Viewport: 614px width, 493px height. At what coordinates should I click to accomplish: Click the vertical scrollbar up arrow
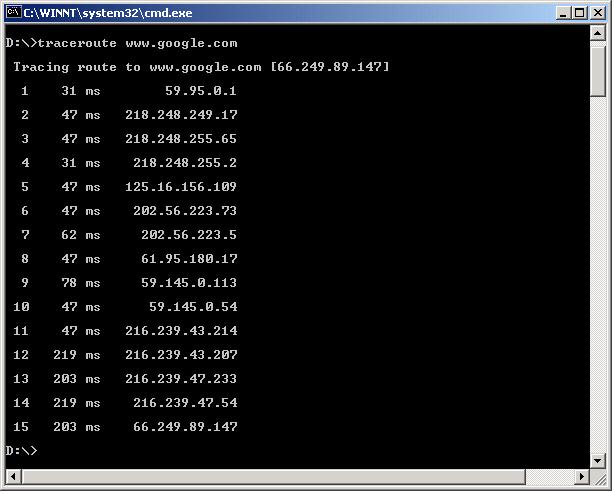click(598, 34)
